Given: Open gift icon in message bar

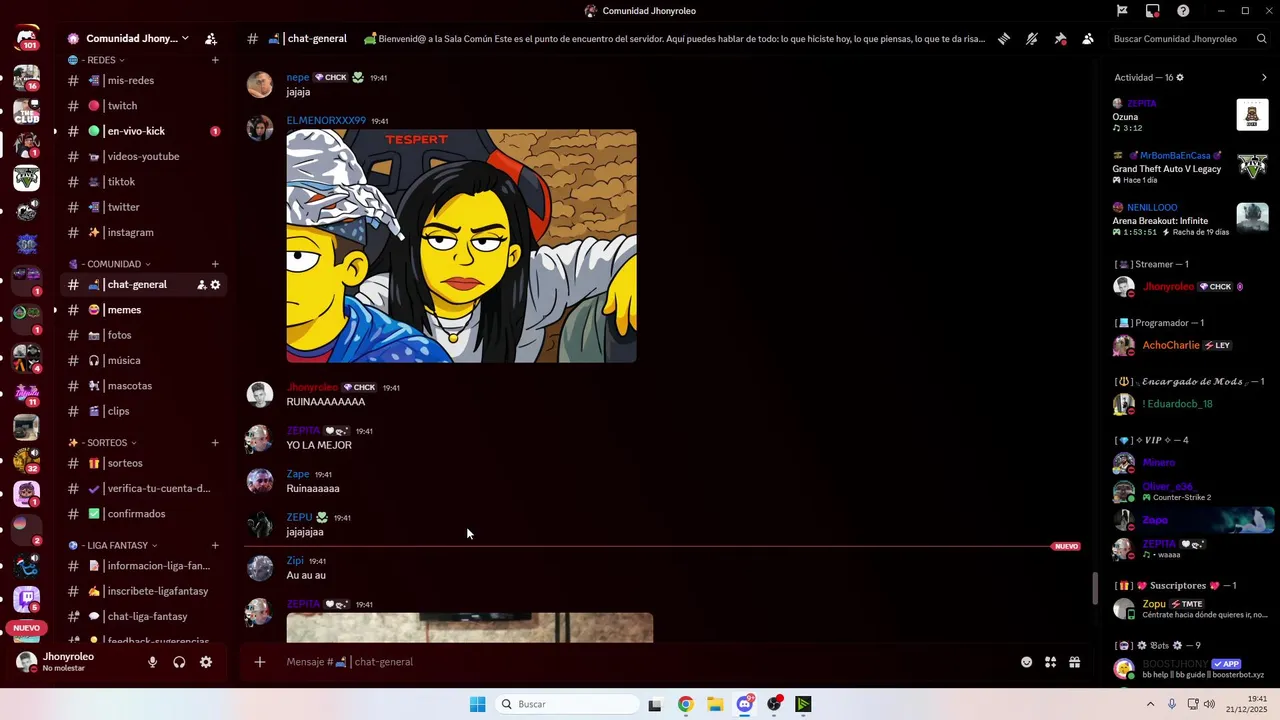Looking at the screenshot, I should (1075, 662).
